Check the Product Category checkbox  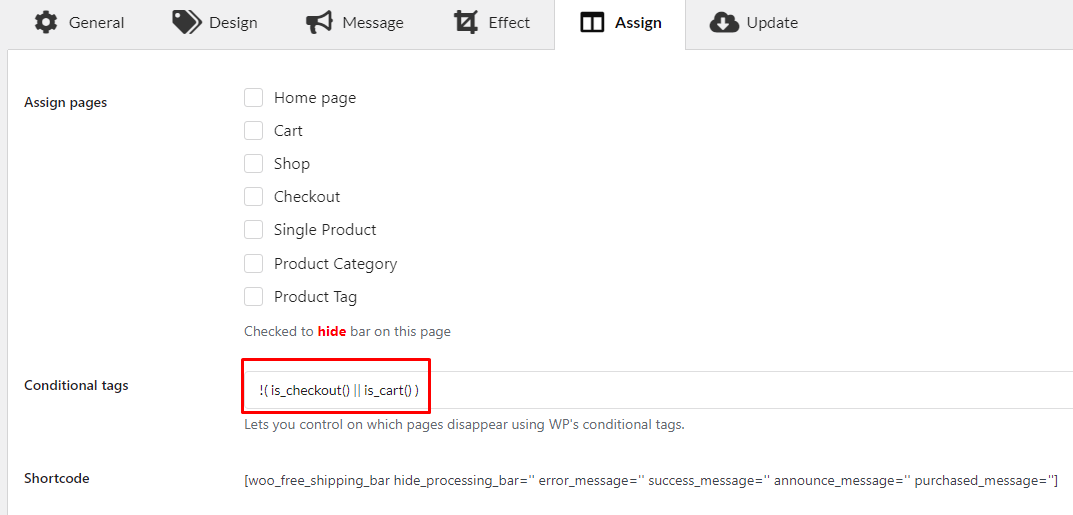tap(254, 263)
